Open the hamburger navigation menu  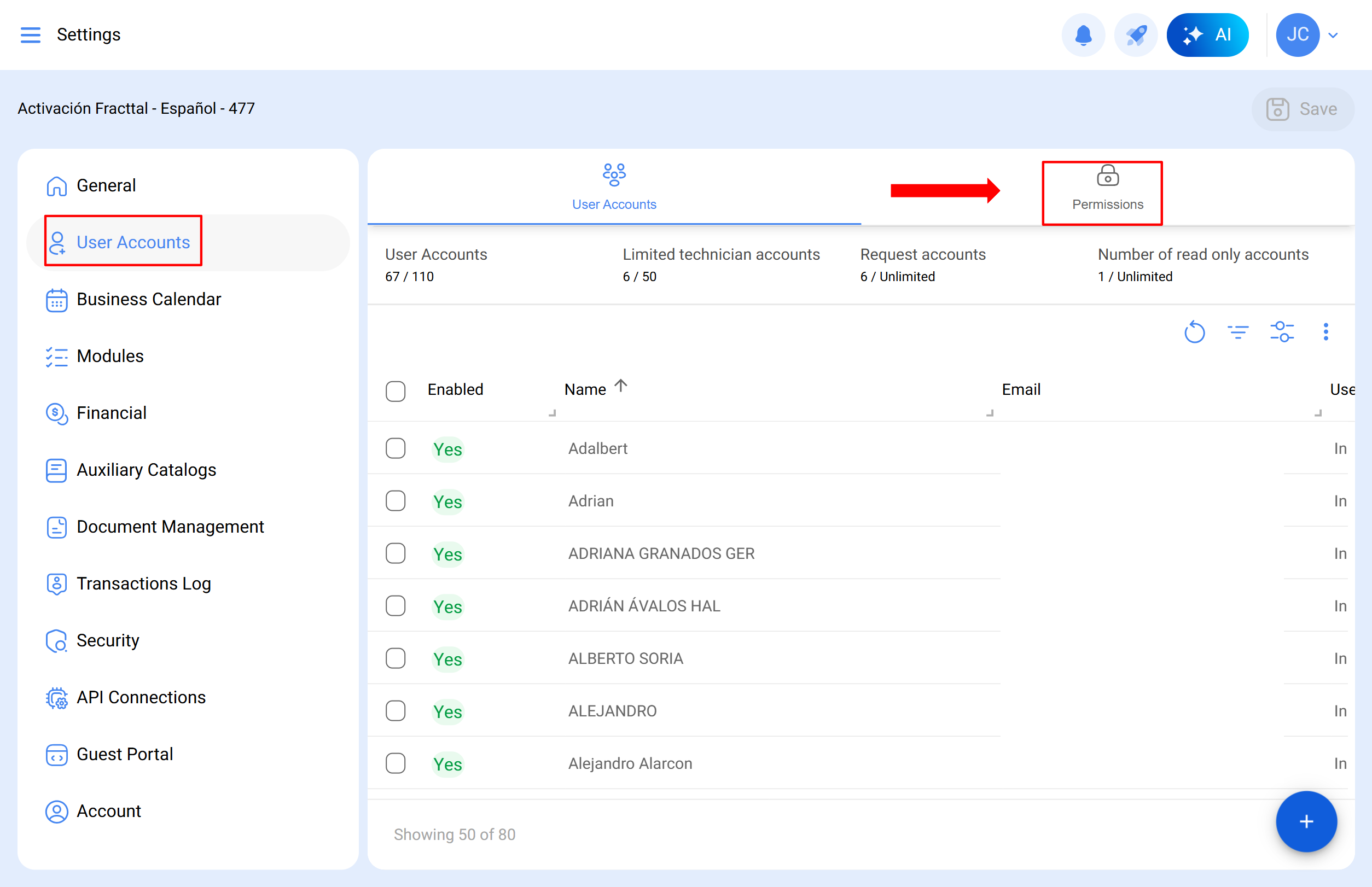[30, 34]
